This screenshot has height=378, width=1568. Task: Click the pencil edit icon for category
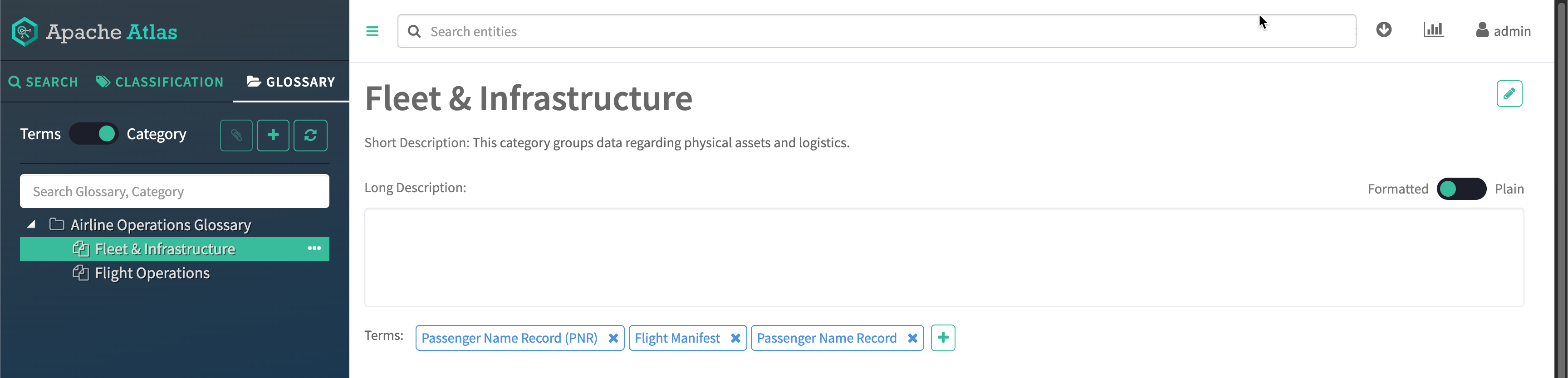[1509, 93]
